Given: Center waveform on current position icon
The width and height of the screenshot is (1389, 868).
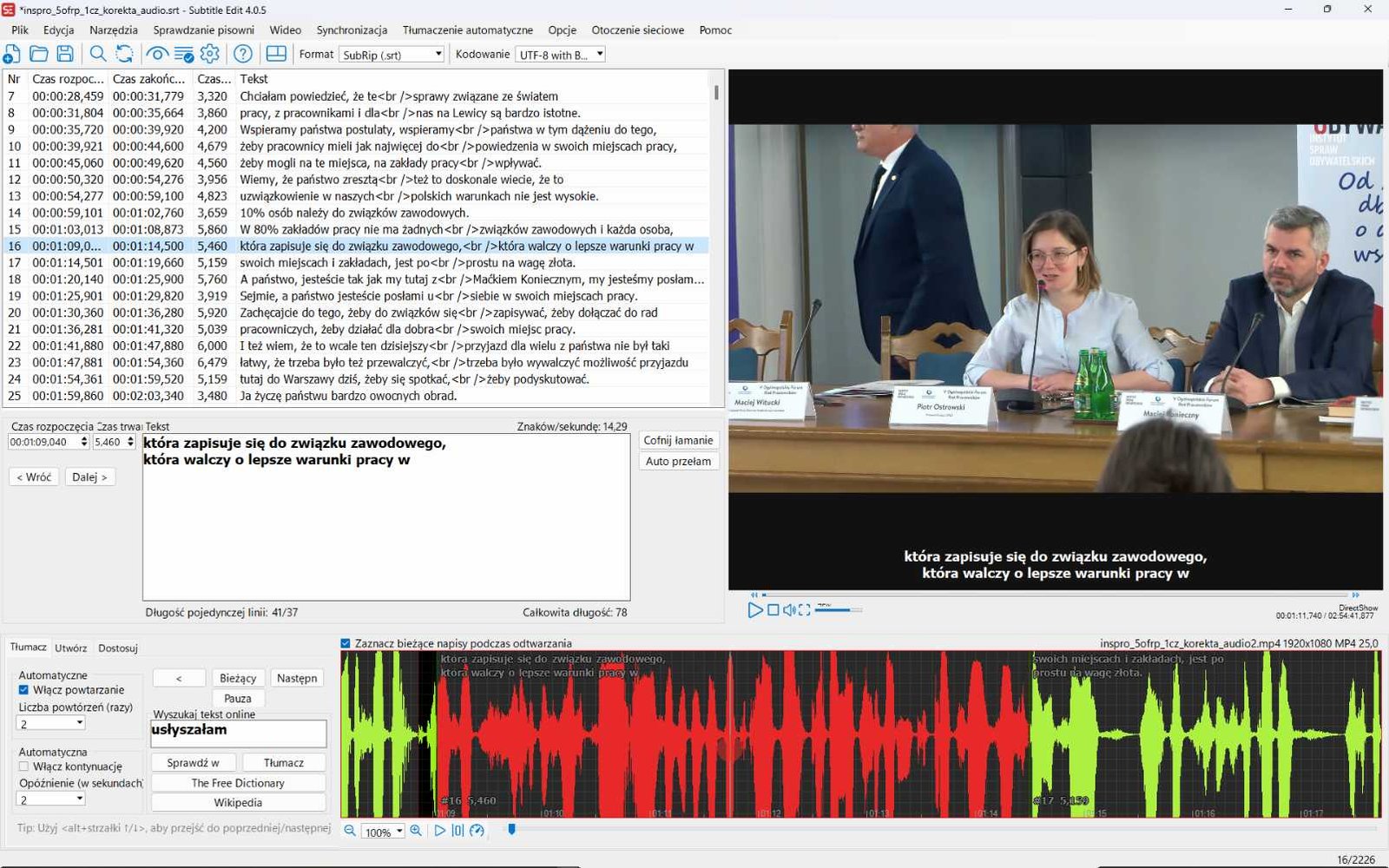Looking at the screenshot, I should pyautogui.click(x=458, y=831).
